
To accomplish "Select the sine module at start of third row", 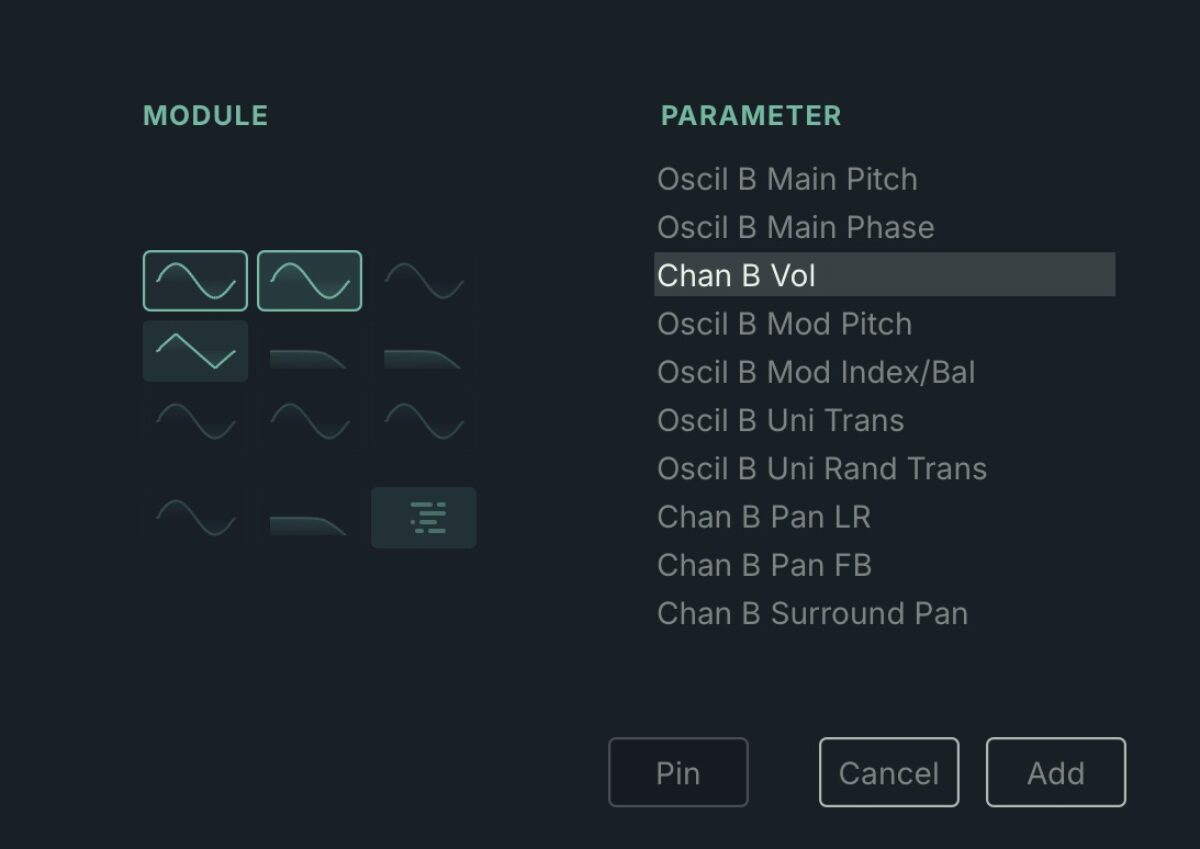I will [x=195, y=421].
